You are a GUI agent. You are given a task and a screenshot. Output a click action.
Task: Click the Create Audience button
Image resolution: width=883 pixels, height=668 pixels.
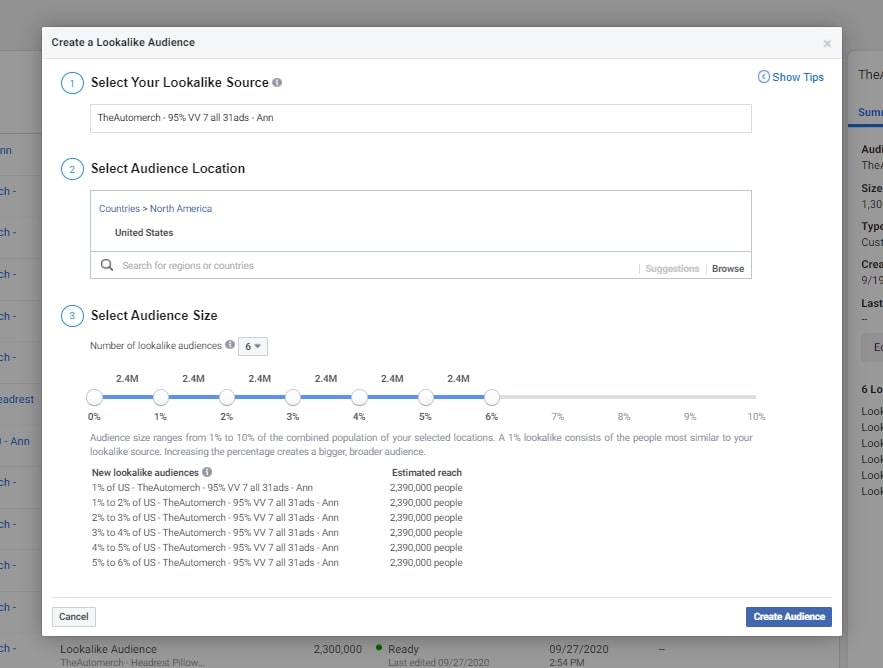[x=788, y=616]
